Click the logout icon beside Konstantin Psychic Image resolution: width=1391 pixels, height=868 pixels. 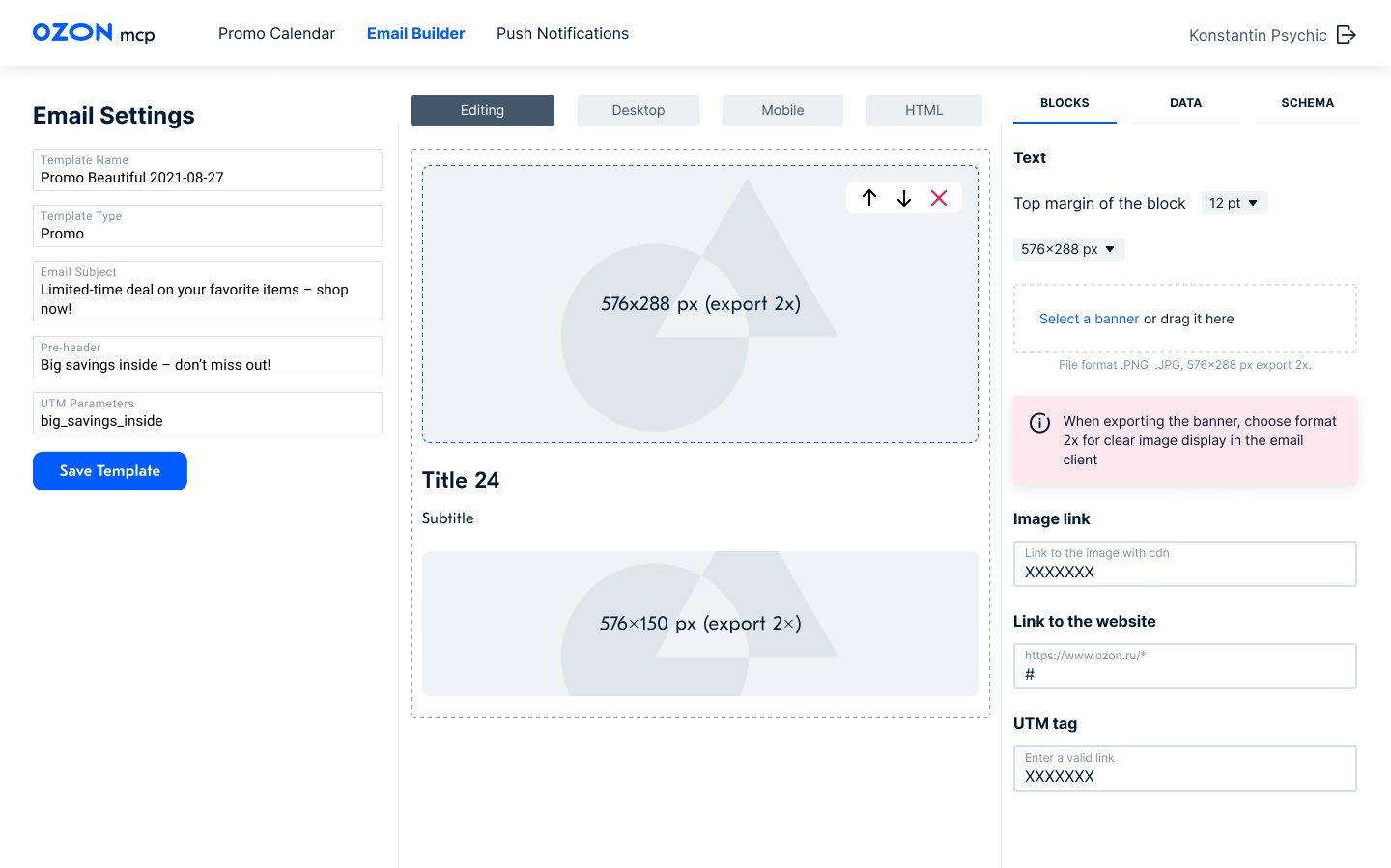[1347, 35]
